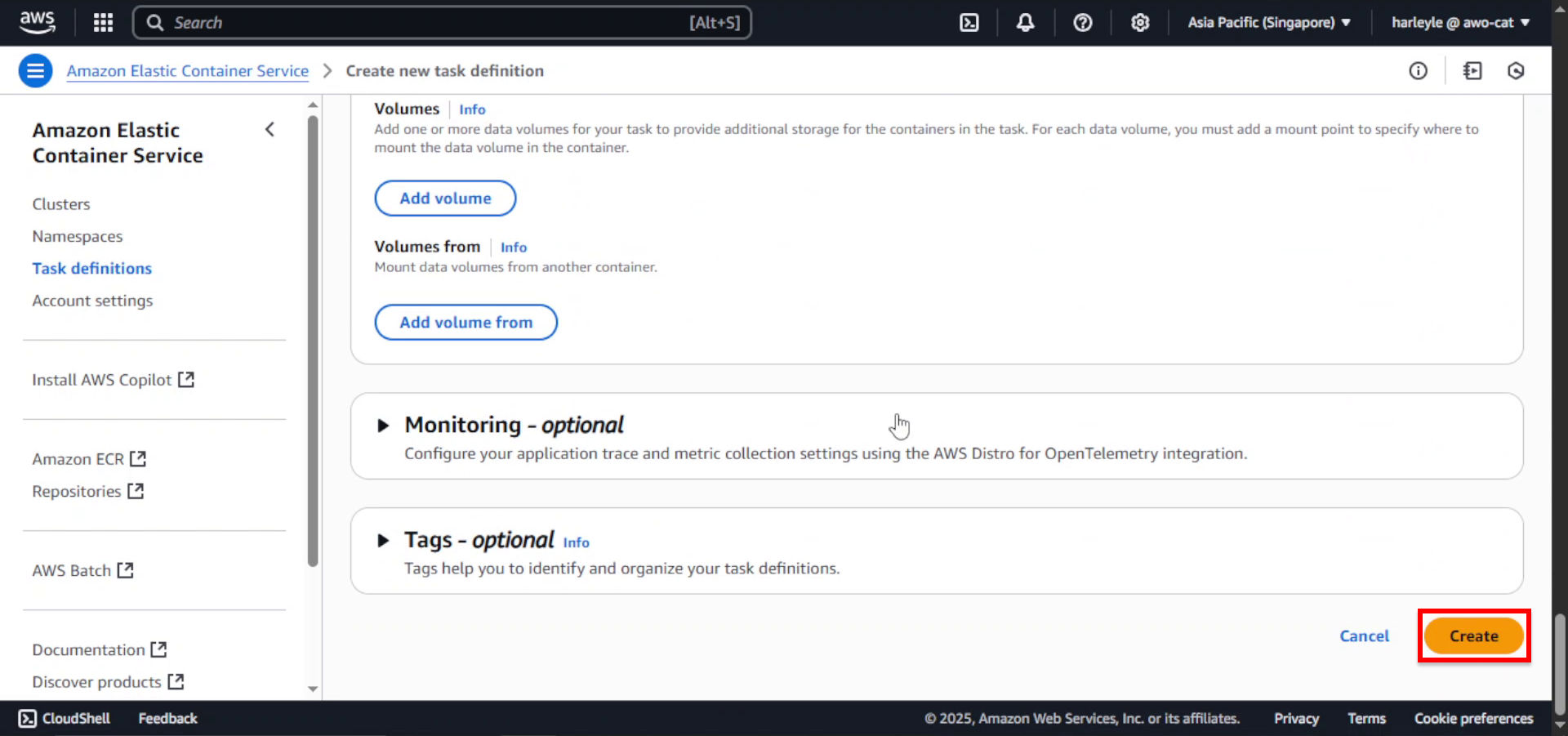Select Task definitions in the sidebar
Image resolution: width=1568 pixels, height=736 pixels.
pos(92,268)
